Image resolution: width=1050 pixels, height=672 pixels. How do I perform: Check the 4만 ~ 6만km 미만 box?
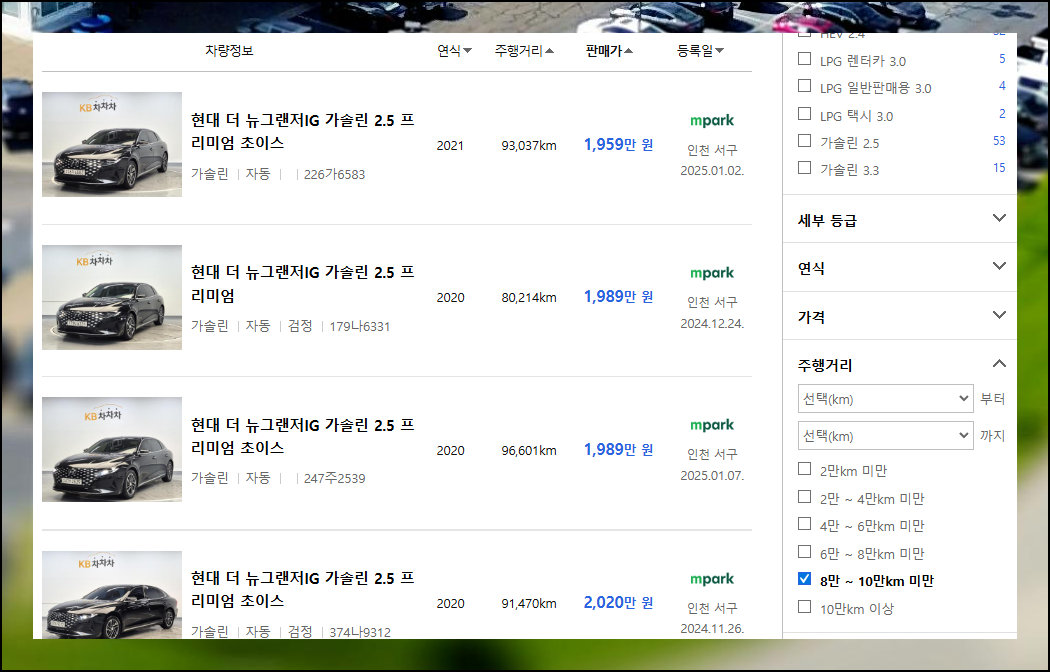click(805, 524)
